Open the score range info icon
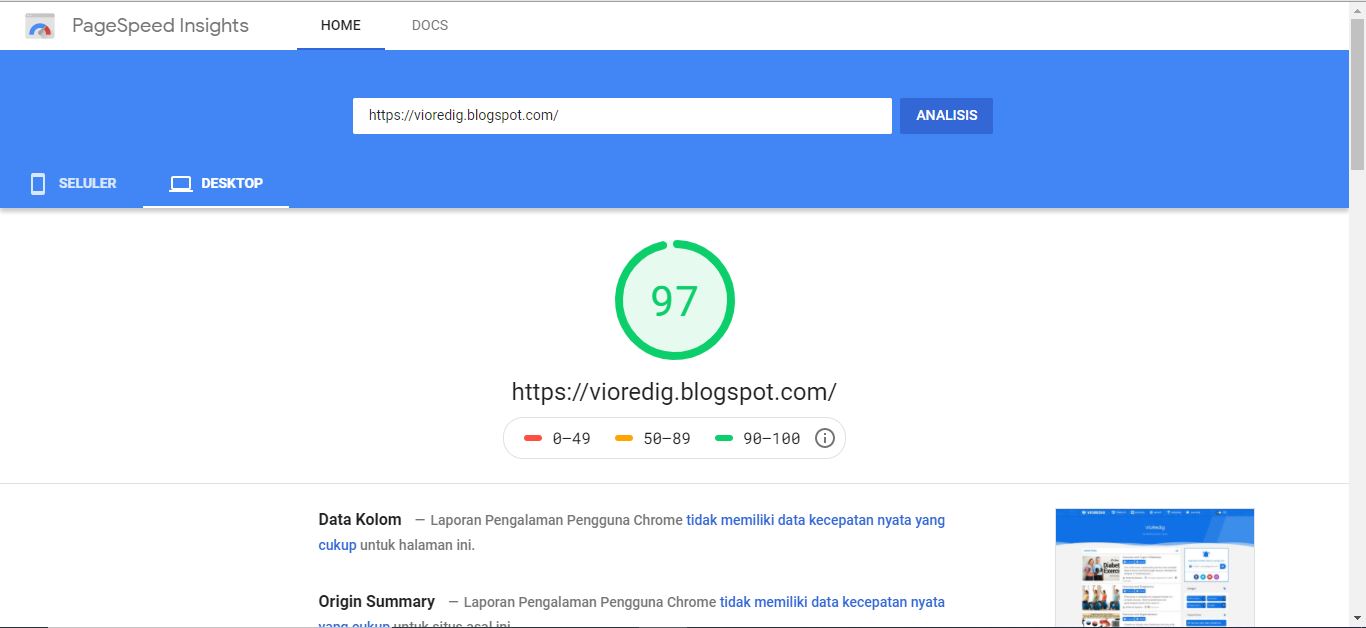Image resolution: width=1366 pixels, height=628 pixels. [x=825, y=438]
